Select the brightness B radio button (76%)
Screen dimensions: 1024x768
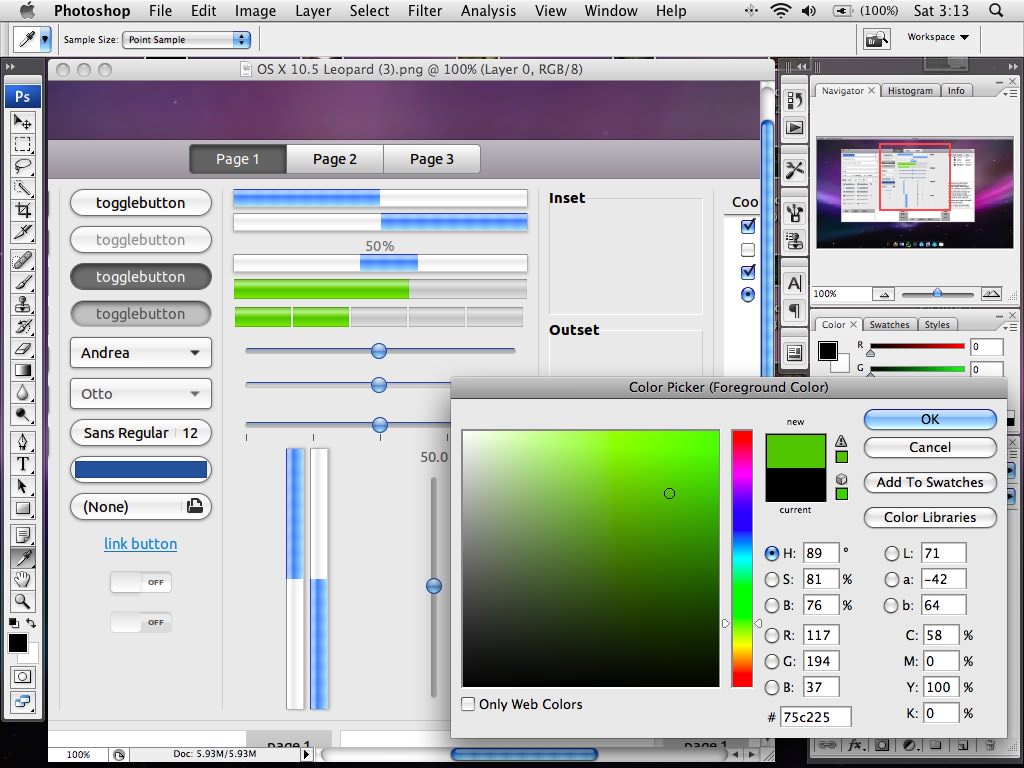[772, 605]
